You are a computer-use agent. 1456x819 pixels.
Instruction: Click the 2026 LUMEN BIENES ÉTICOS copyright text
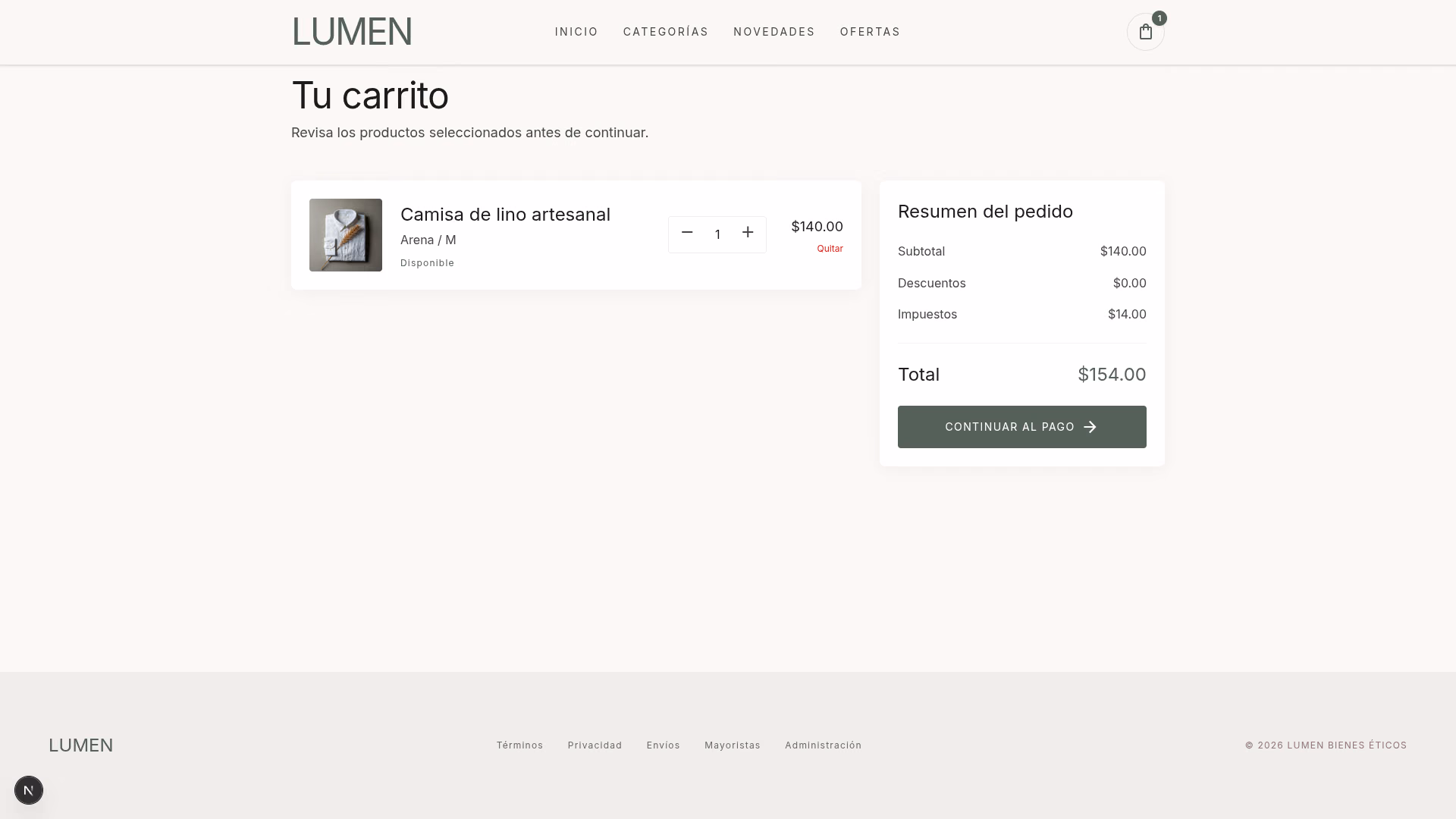1326,745
